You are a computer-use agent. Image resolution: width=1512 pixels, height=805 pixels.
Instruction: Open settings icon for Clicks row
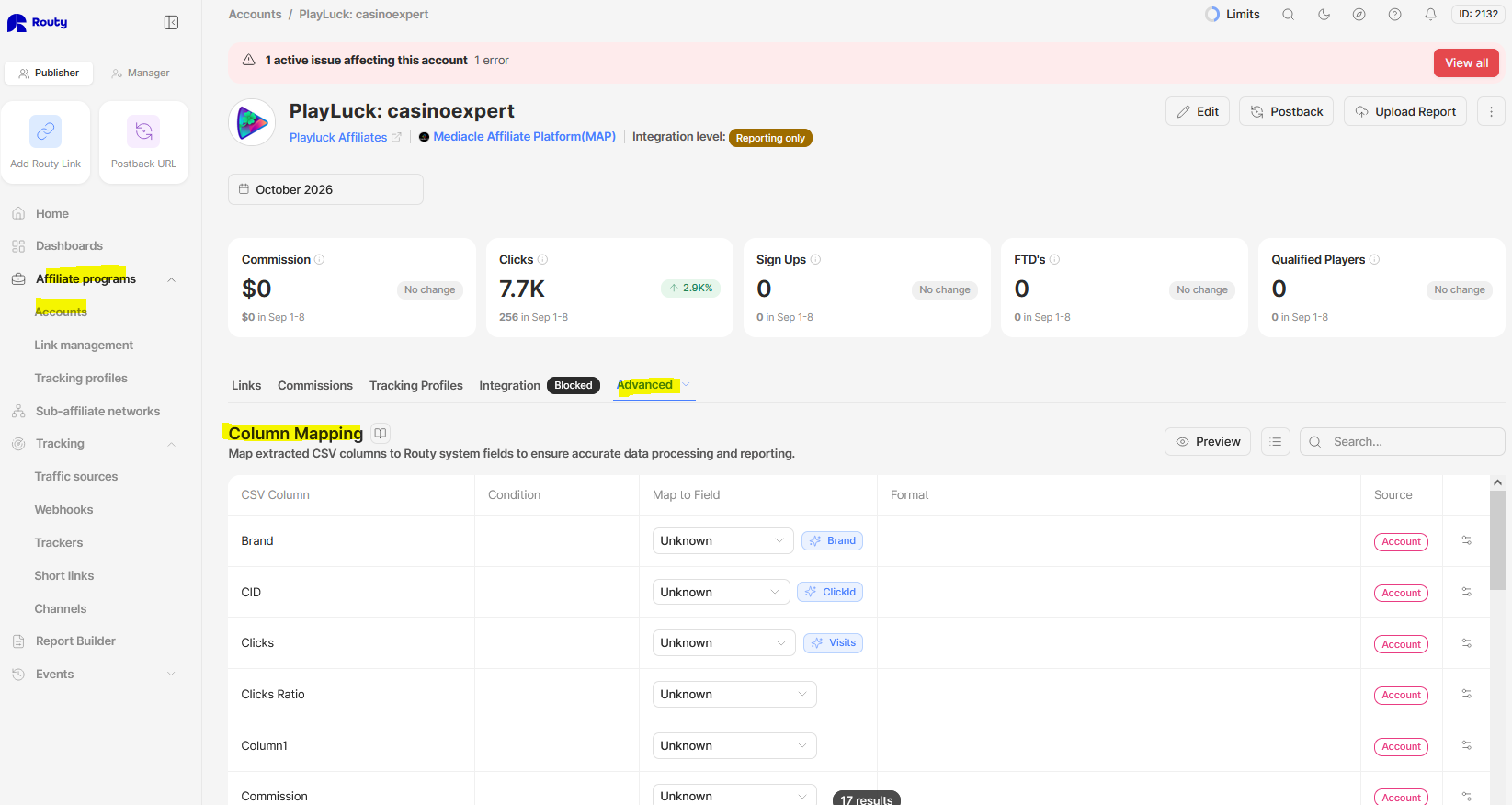[x=1467, y=643]
